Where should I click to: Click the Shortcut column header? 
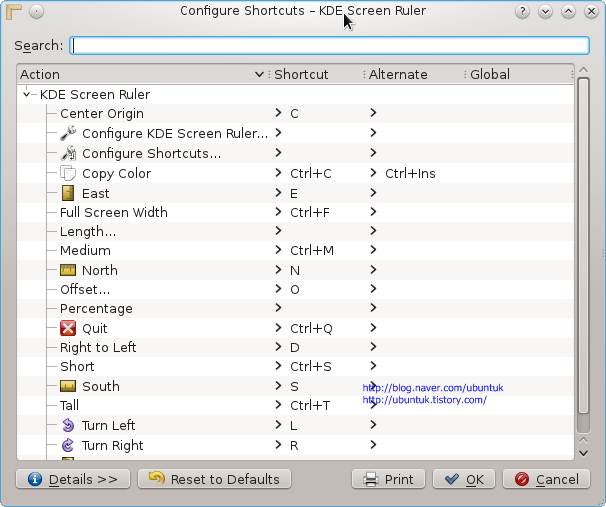(317, 74)
